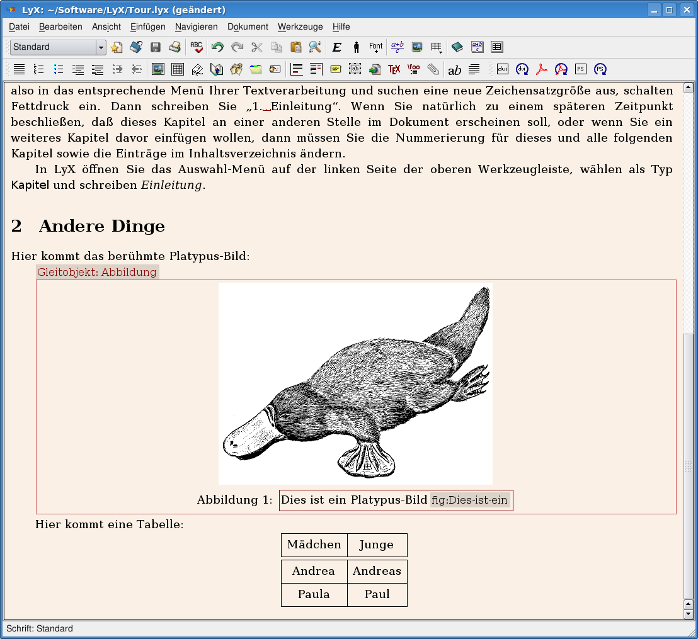Toggle the table toolbar icon
The image size is (698, 639).
click(497, 47)
